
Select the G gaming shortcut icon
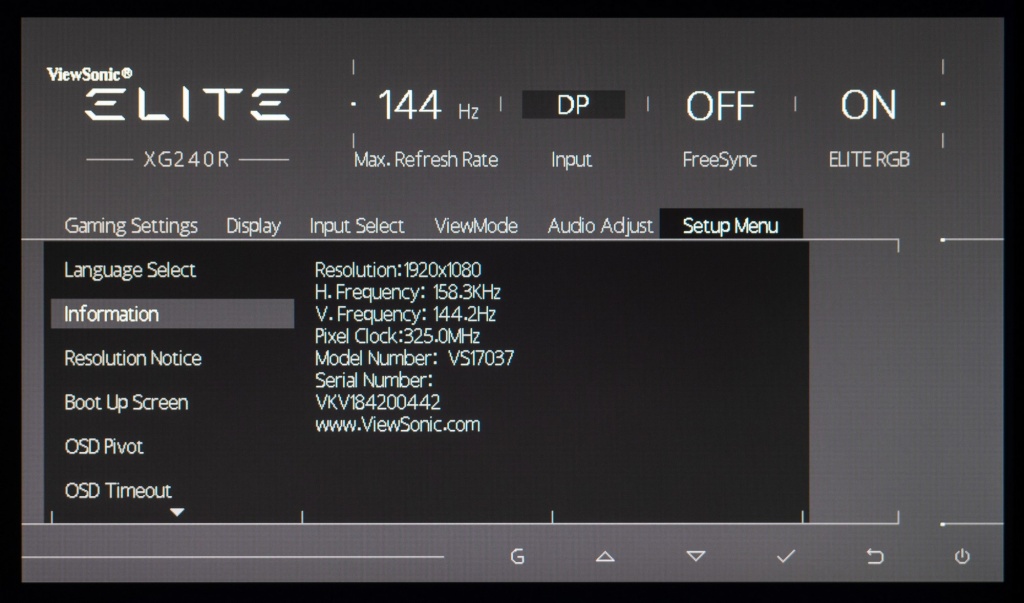coord(517,557)
